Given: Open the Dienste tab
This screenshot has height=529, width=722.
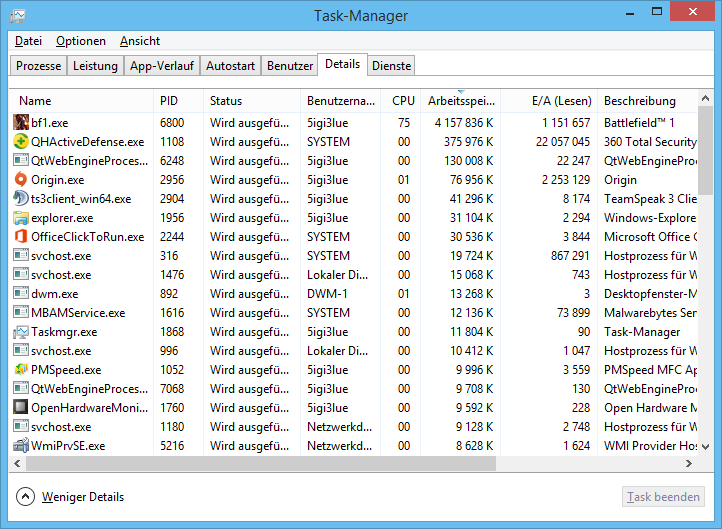Looking at the screenshot, I should (x=391, y=66).
